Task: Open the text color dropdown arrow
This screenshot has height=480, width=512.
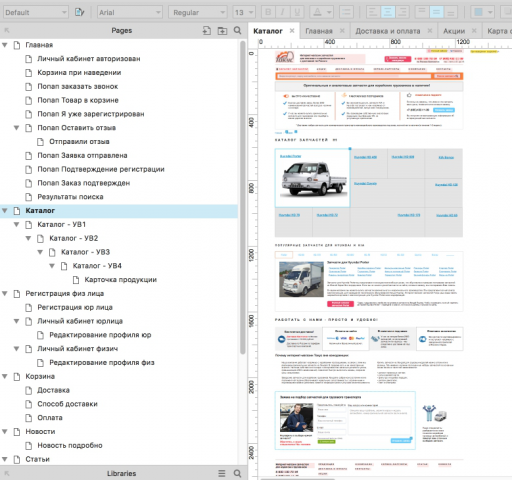Action: [329, 13]
